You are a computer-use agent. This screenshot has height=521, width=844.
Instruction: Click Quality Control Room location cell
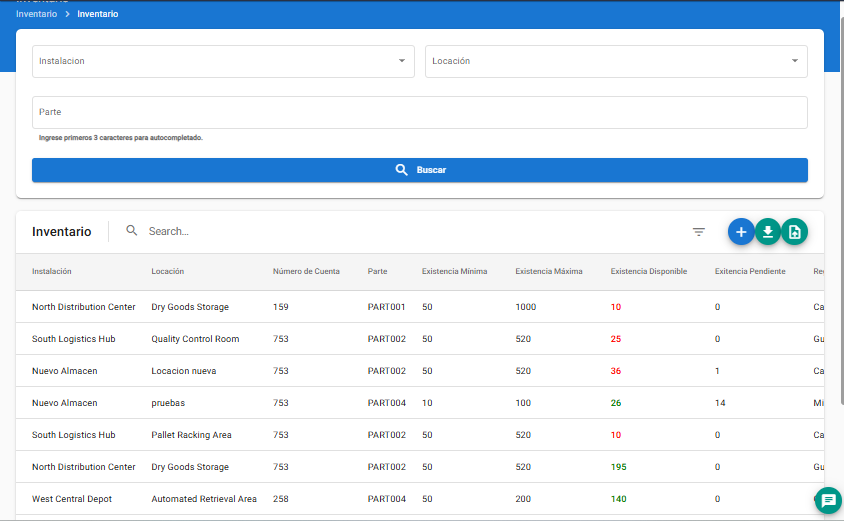(195, 339)
